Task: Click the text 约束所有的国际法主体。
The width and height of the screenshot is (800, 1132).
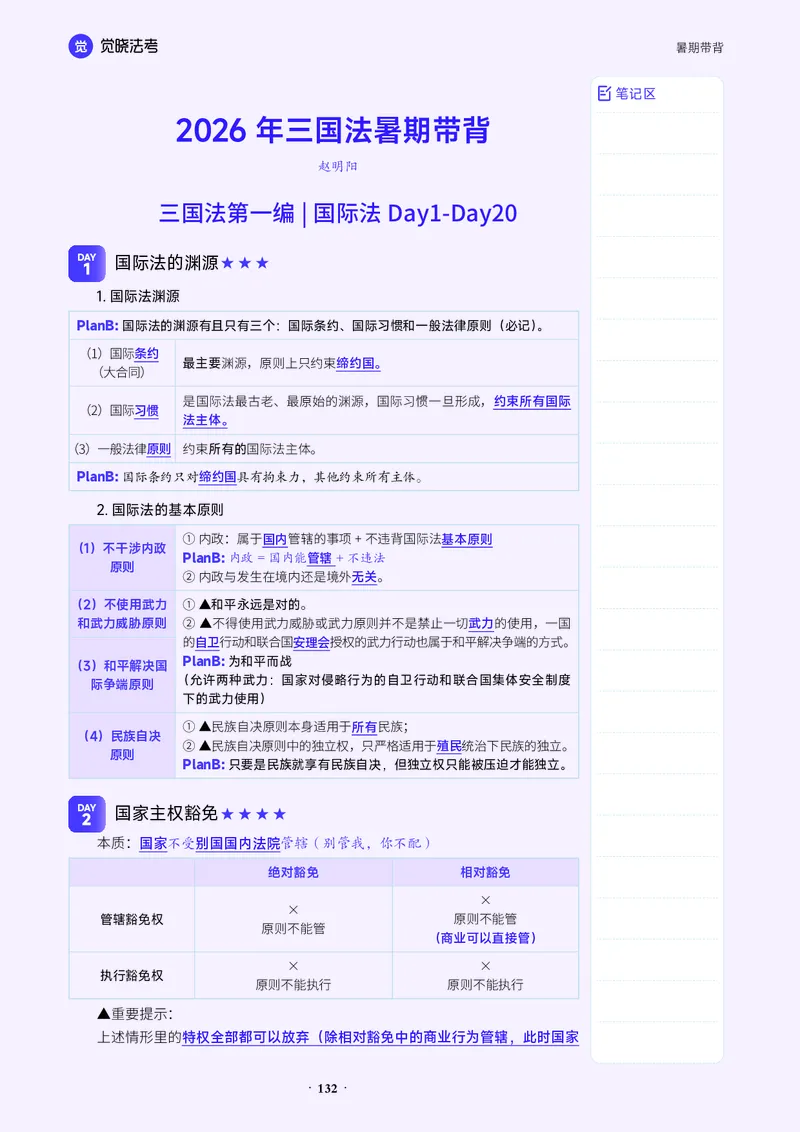Action: (x=250, y=449)
